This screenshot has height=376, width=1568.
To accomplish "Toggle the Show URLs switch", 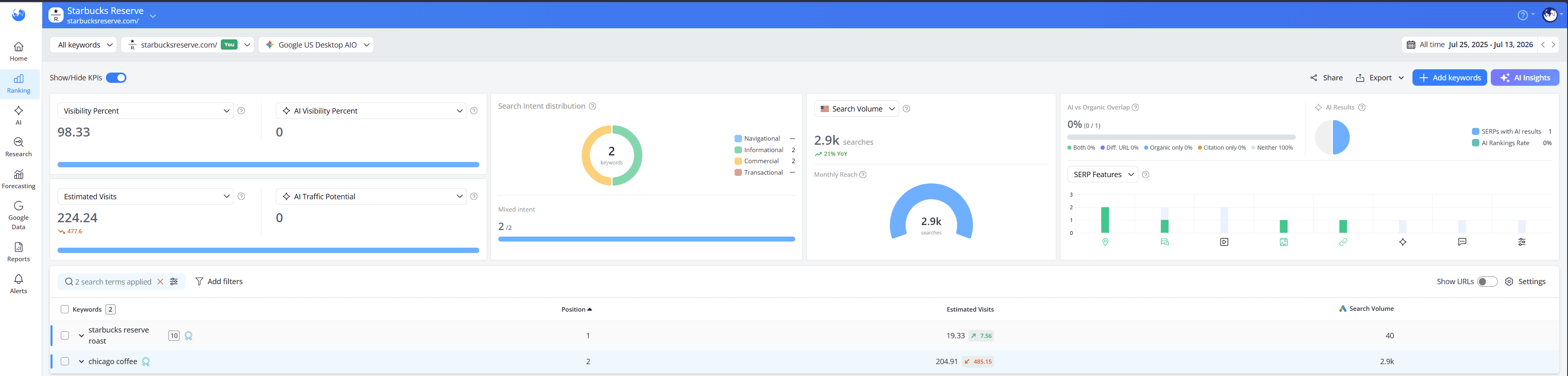I will tap(1487, 282).
